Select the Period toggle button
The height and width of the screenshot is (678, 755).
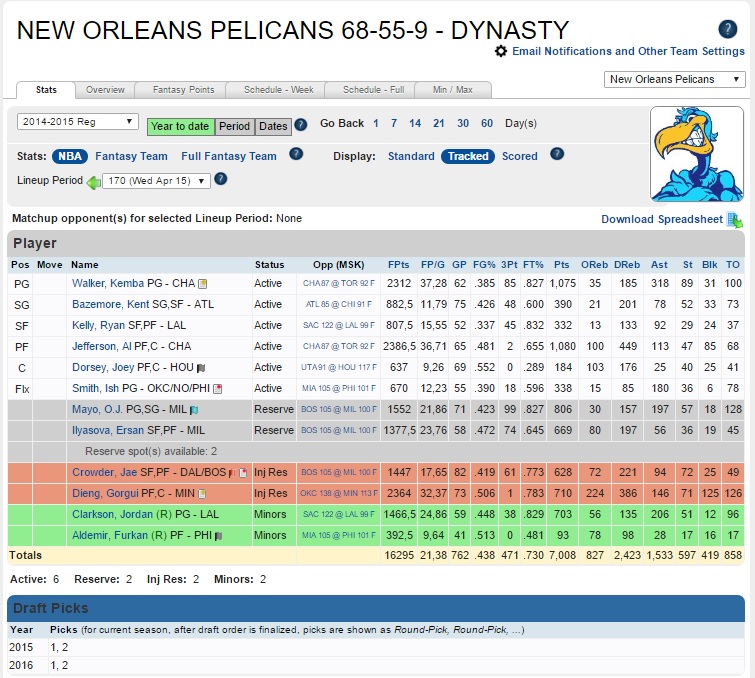(x=234, y=127)
